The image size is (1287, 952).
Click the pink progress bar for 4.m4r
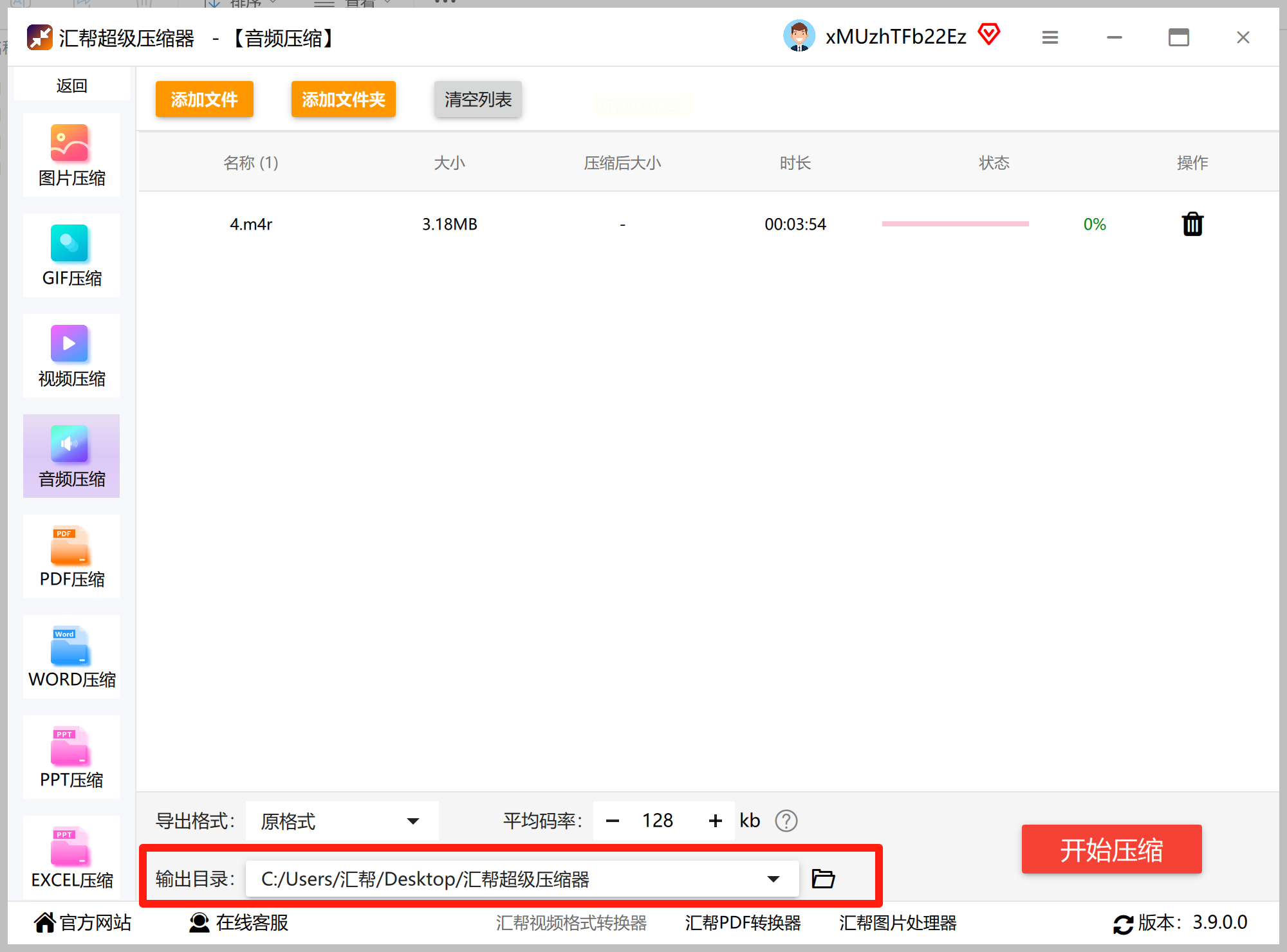955,224
